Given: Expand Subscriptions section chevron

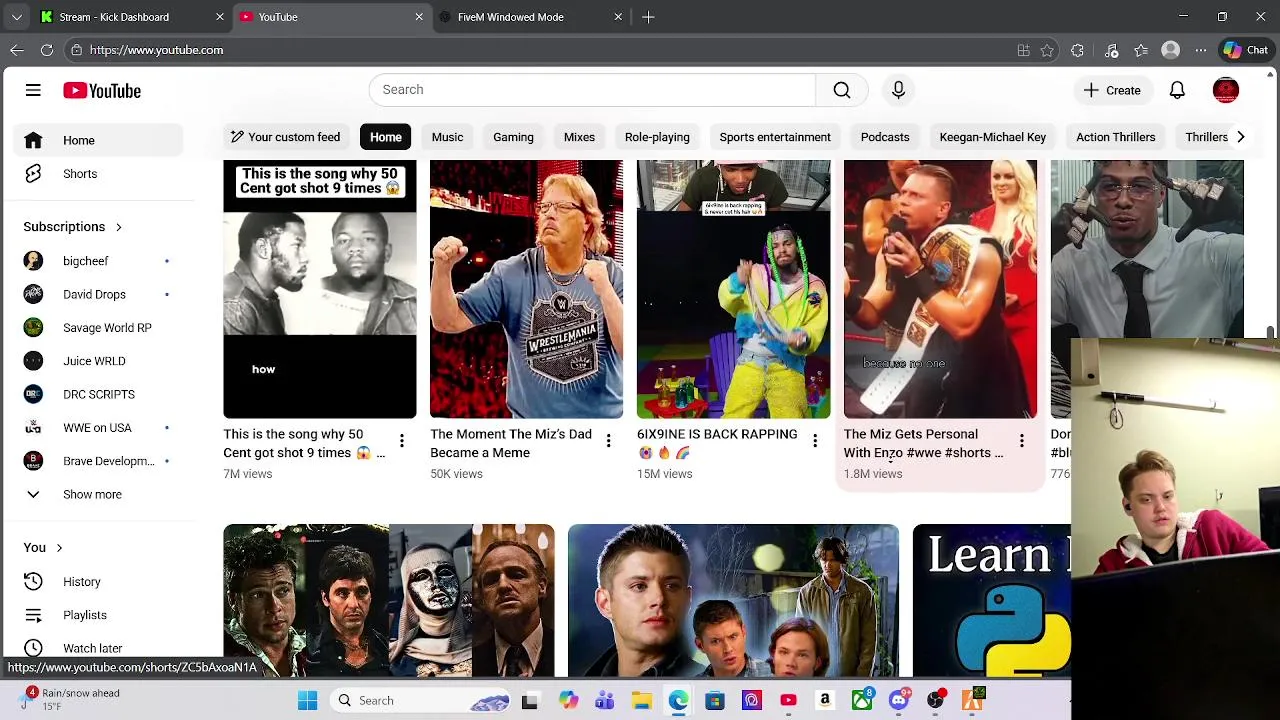Looking at the screenshot, I should coord(118,227).
